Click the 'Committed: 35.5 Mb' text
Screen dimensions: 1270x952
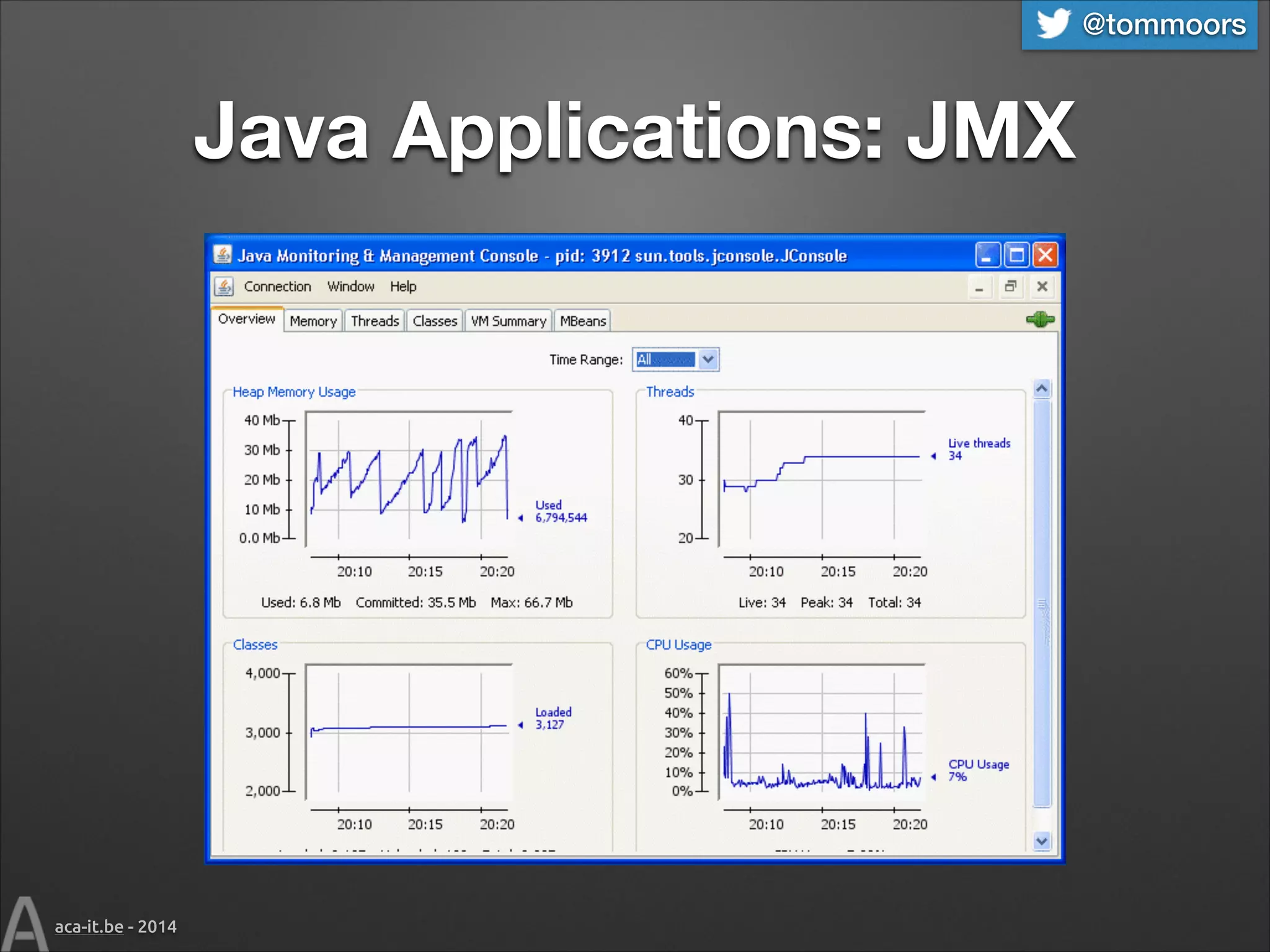point(415,602)
